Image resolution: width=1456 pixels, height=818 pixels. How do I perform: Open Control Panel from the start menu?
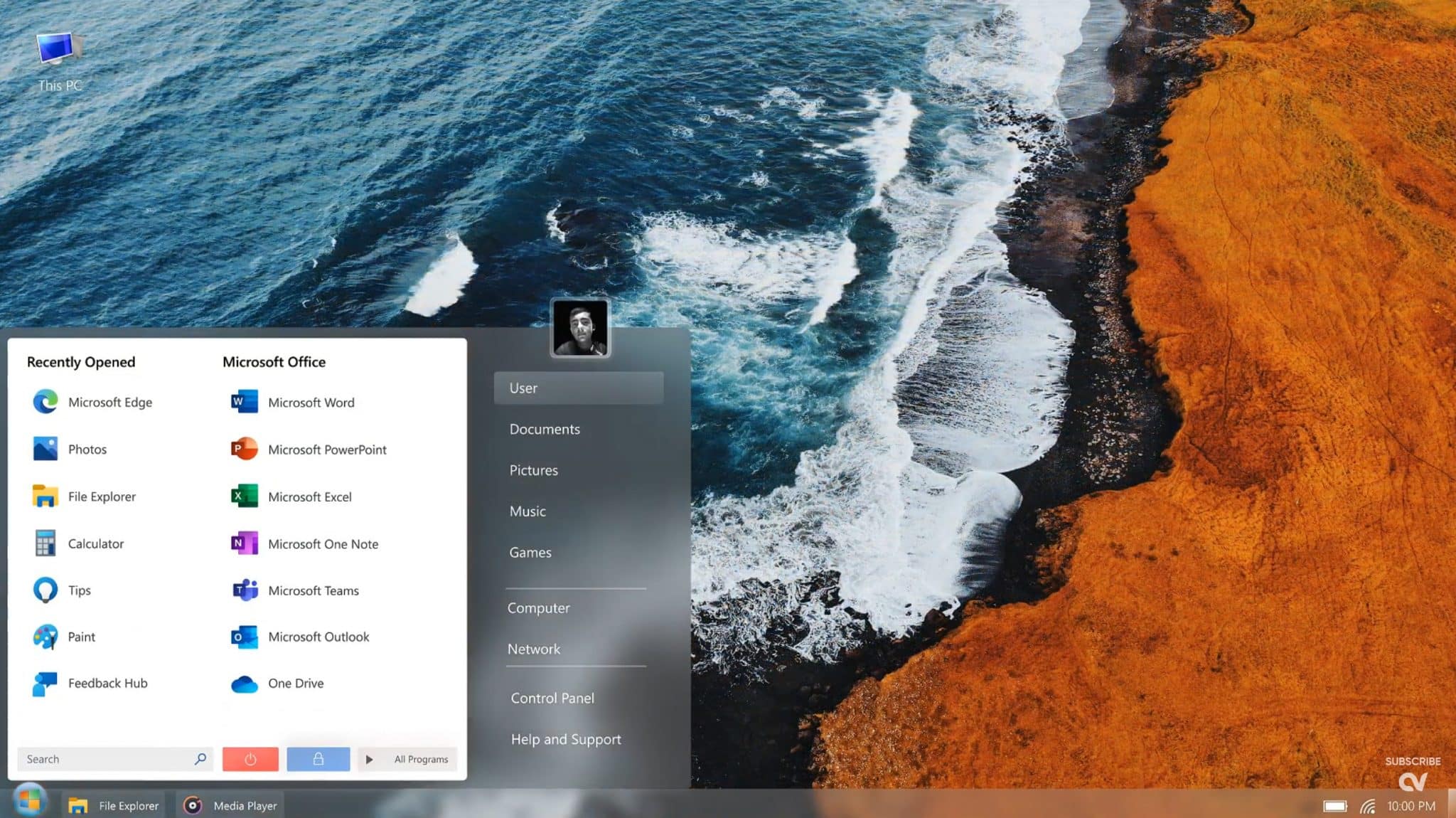552,698
